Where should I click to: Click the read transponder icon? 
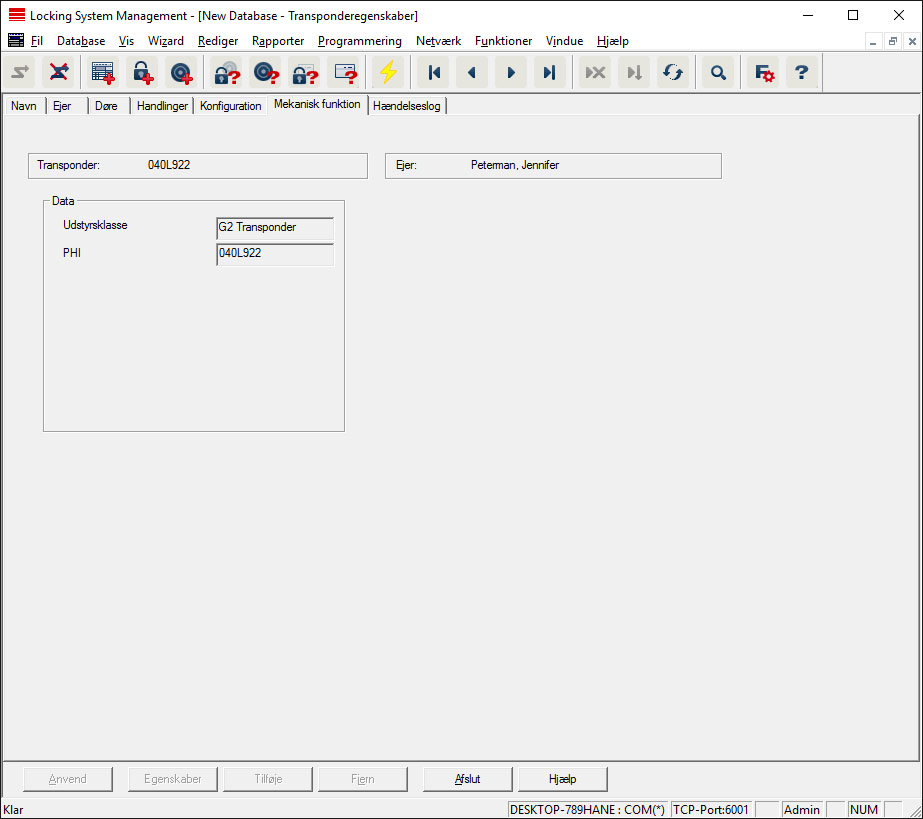pyautogui.click(x=265, y=73)
